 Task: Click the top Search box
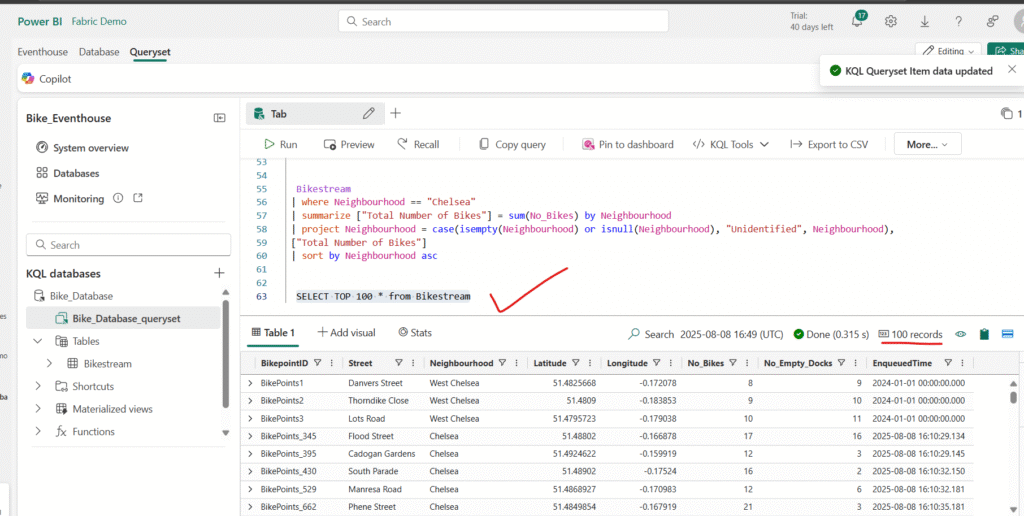pos(503,22)
